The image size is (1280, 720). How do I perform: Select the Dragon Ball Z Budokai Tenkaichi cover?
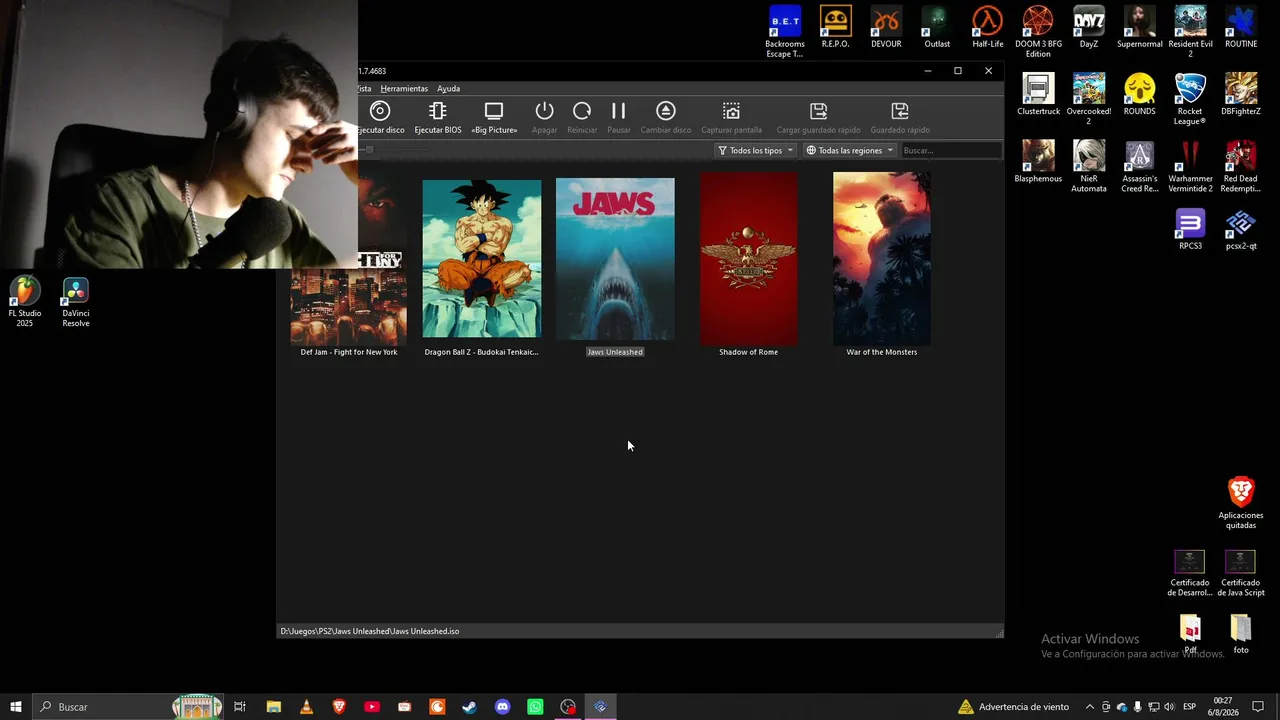(x=482, y=259)
